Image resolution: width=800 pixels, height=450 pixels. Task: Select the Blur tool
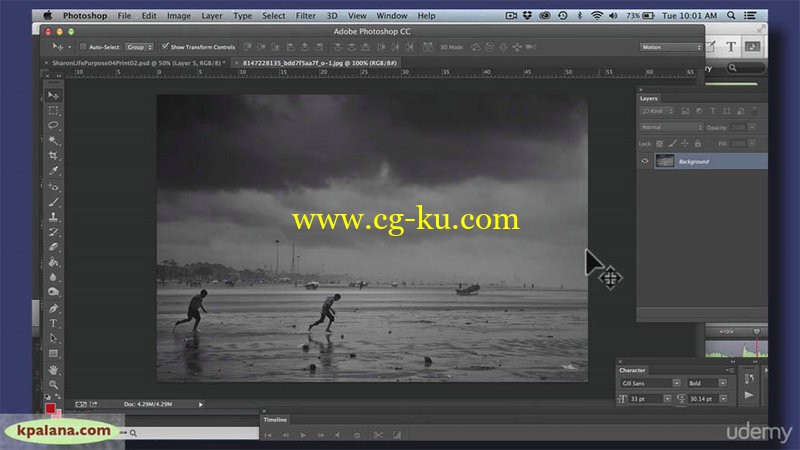coord(53,277)
